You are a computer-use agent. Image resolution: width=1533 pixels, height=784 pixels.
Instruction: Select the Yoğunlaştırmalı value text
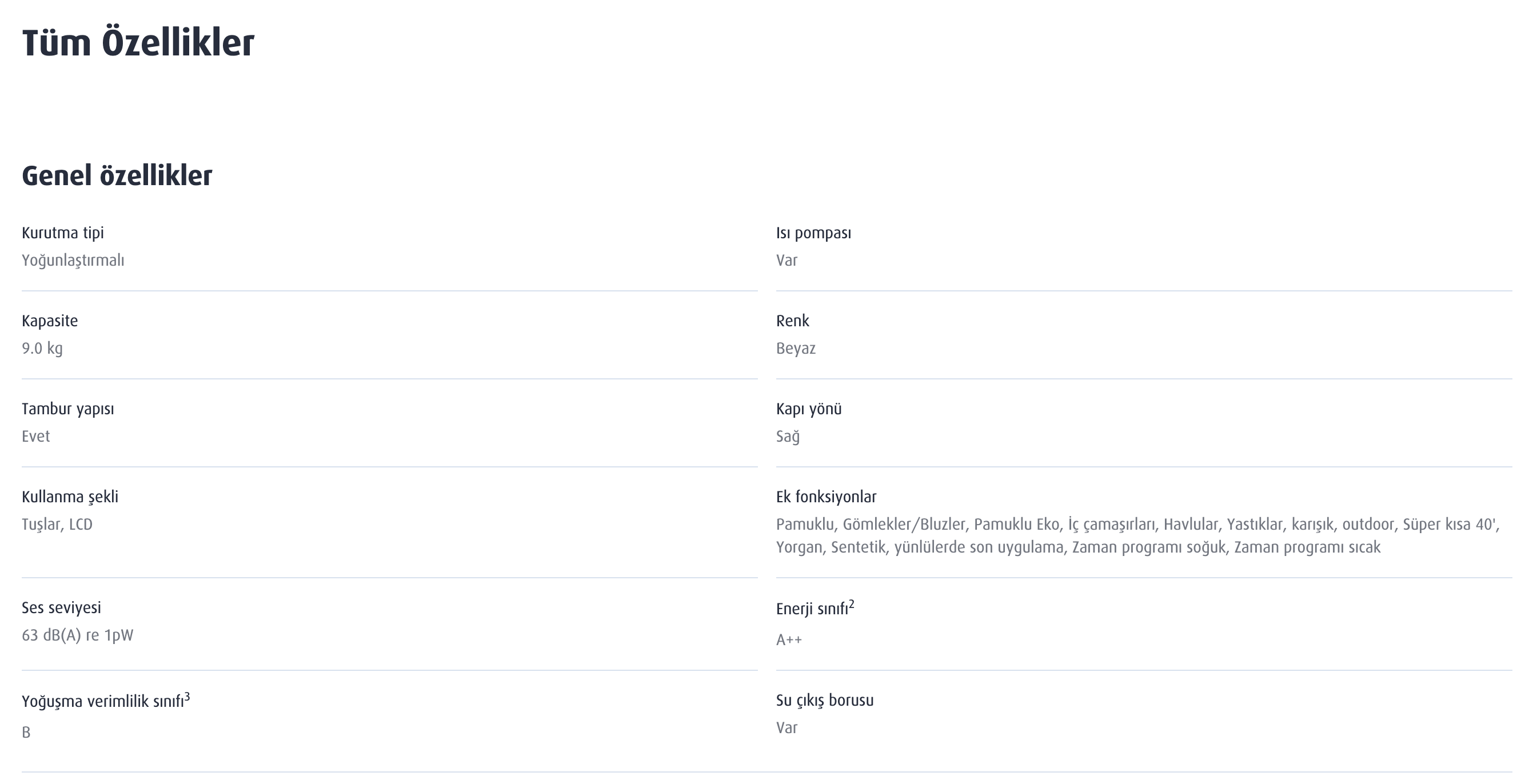coord(73,261)
